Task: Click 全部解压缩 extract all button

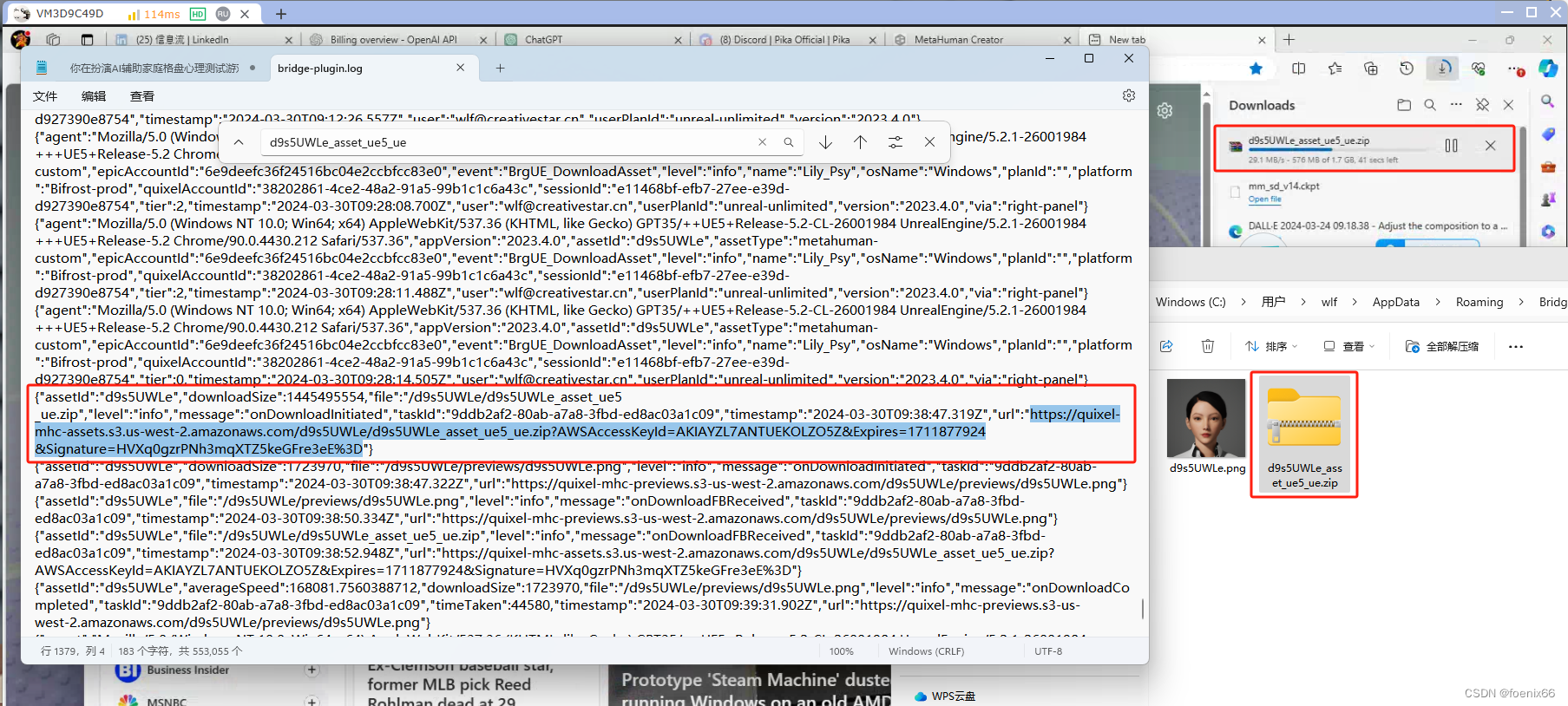Action: (x=1441, y=346)
